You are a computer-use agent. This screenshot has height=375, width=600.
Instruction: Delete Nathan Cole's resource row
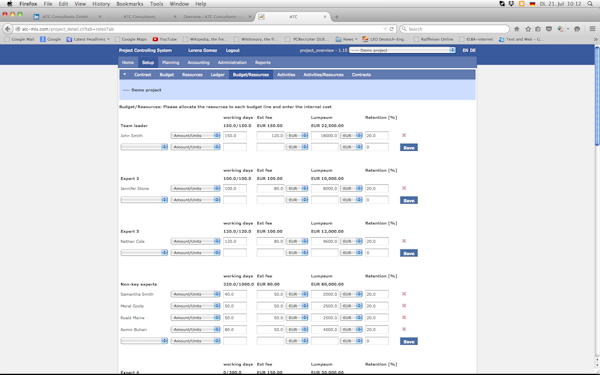tap(404, 241)
